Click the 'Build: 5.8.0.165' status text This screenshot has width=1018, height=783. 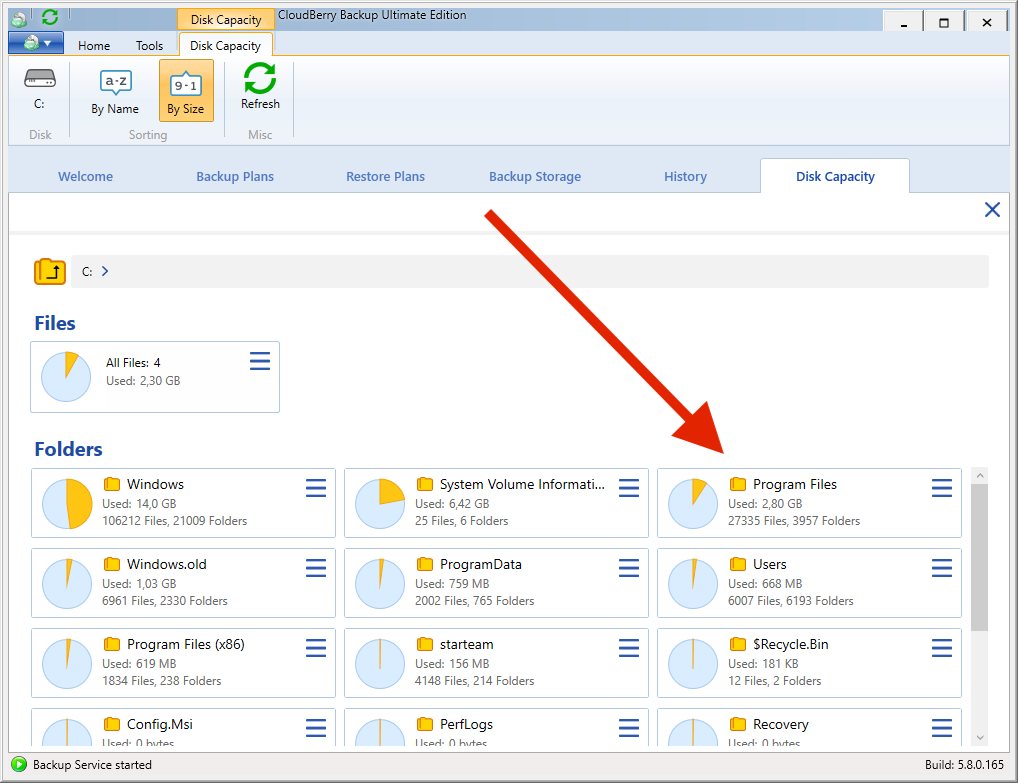[964, 765]
